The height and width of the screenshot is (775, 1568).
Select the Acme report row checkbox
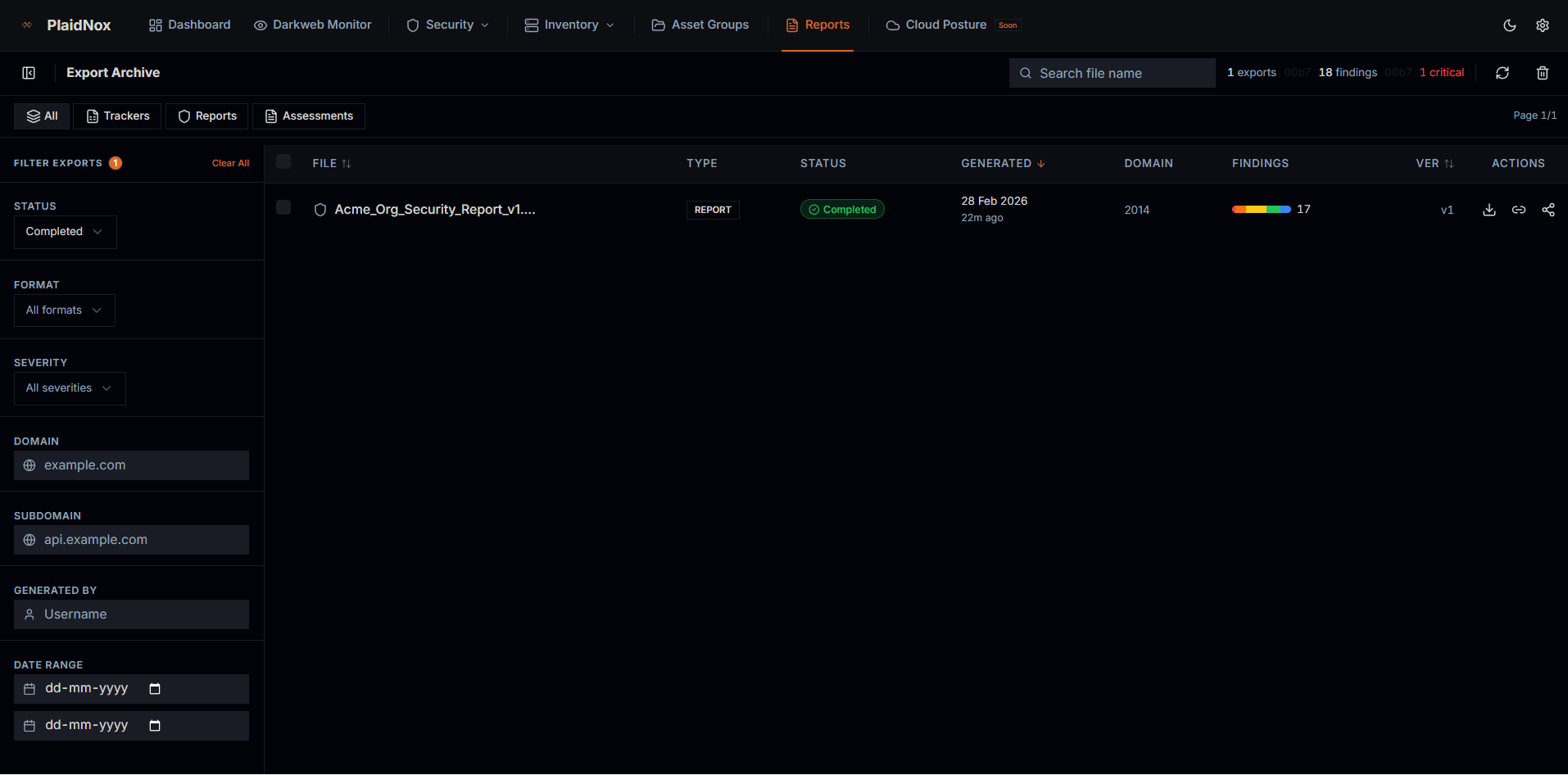point(283,207)
